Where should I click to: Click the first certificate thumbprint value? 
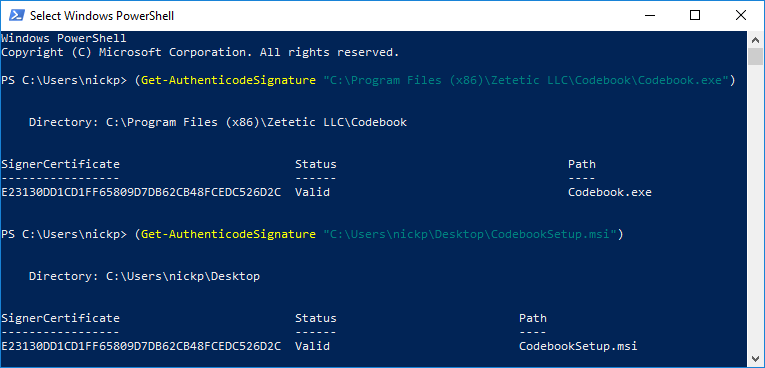pos(141,192)
